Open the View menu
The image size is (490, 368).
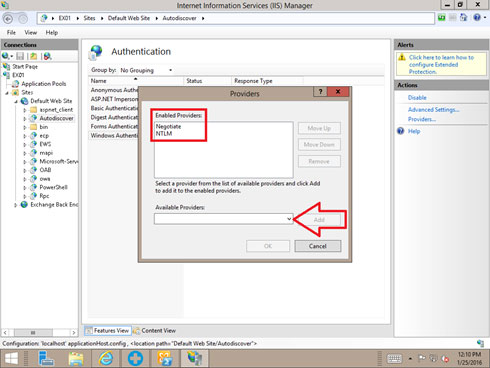point(30,33)
